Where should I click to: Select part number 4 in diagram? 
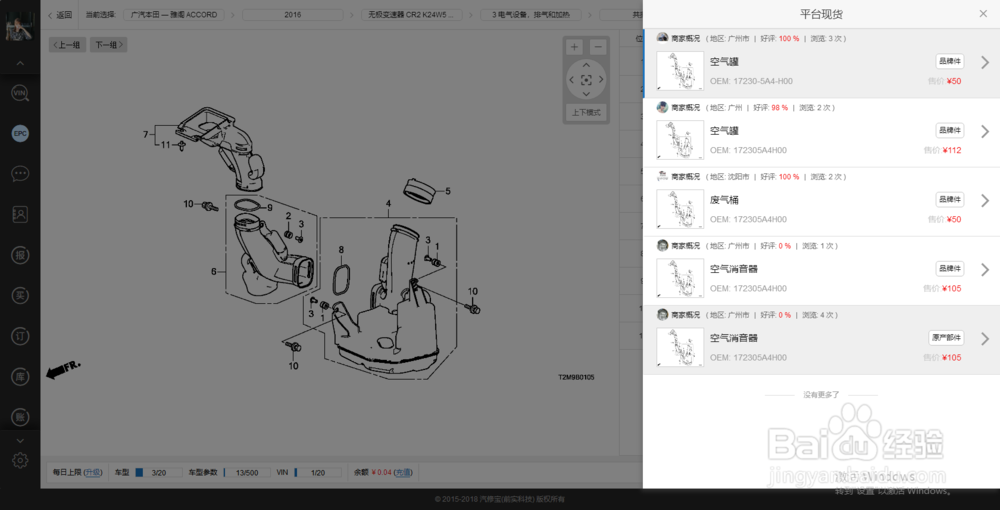[387, 205]
